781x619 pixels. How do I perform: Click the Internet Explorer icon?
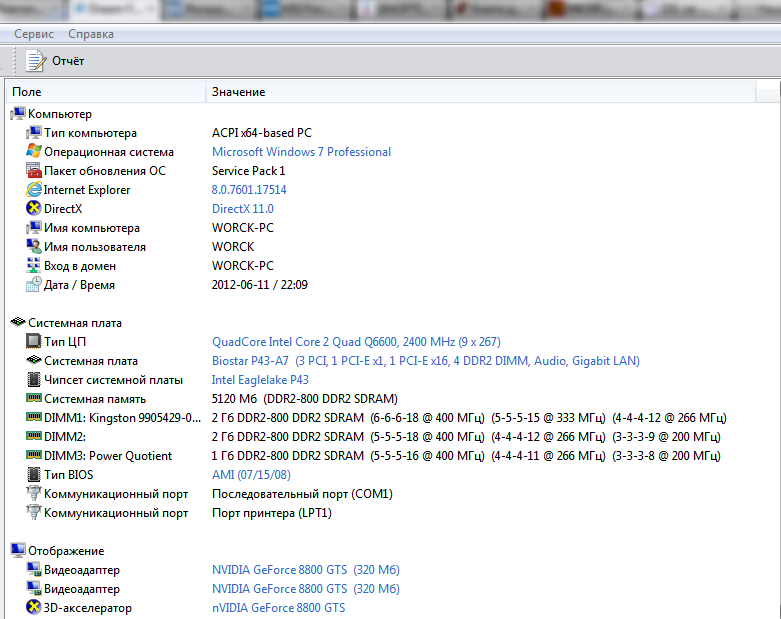(34, 189)
